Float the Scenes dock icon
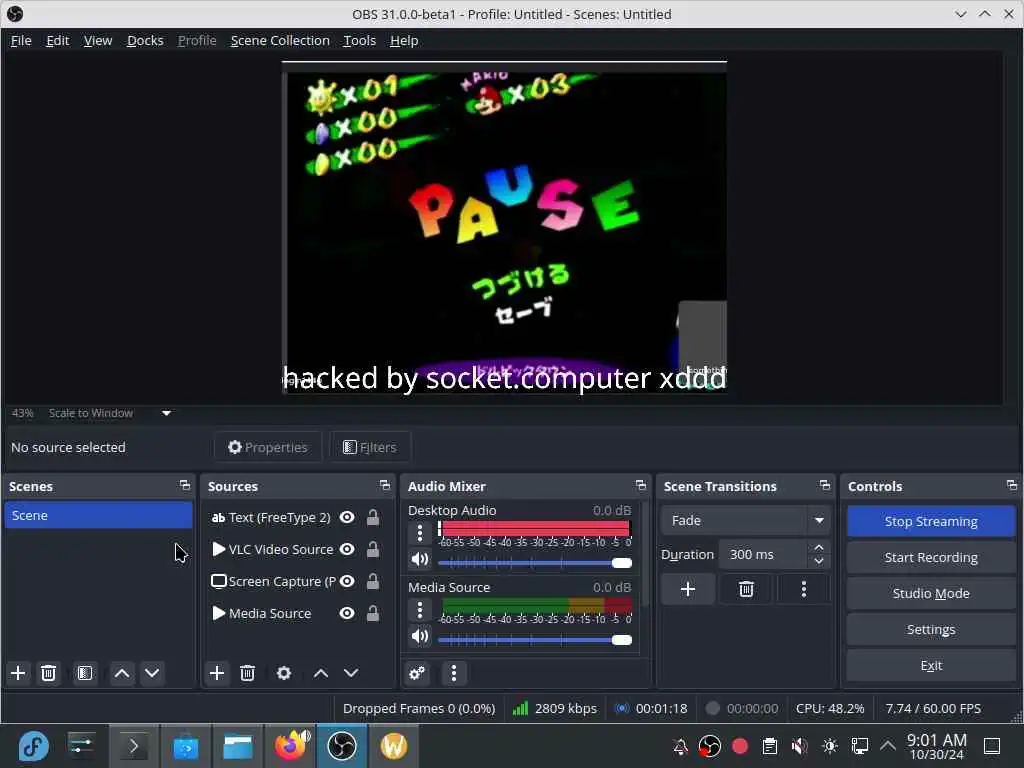Screen dimensions: 1024x768 point(185,485)
